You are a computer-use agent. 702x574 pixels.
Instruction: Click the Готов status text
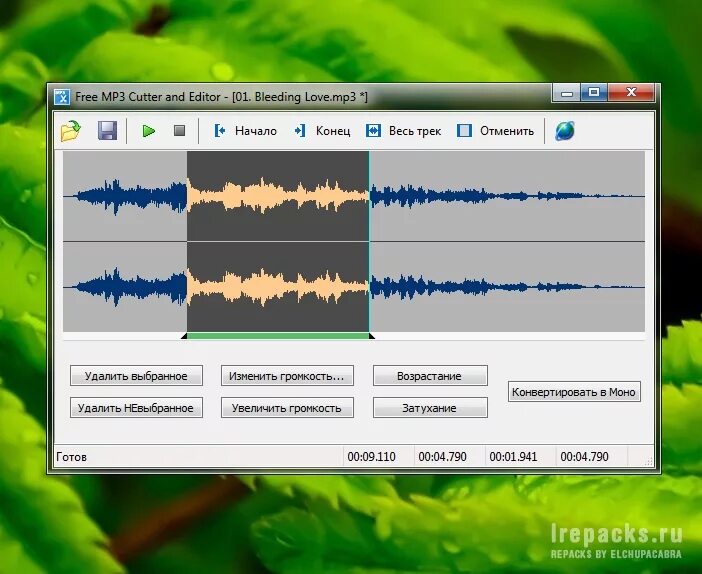pyautogui.click(x=72, y=457)
